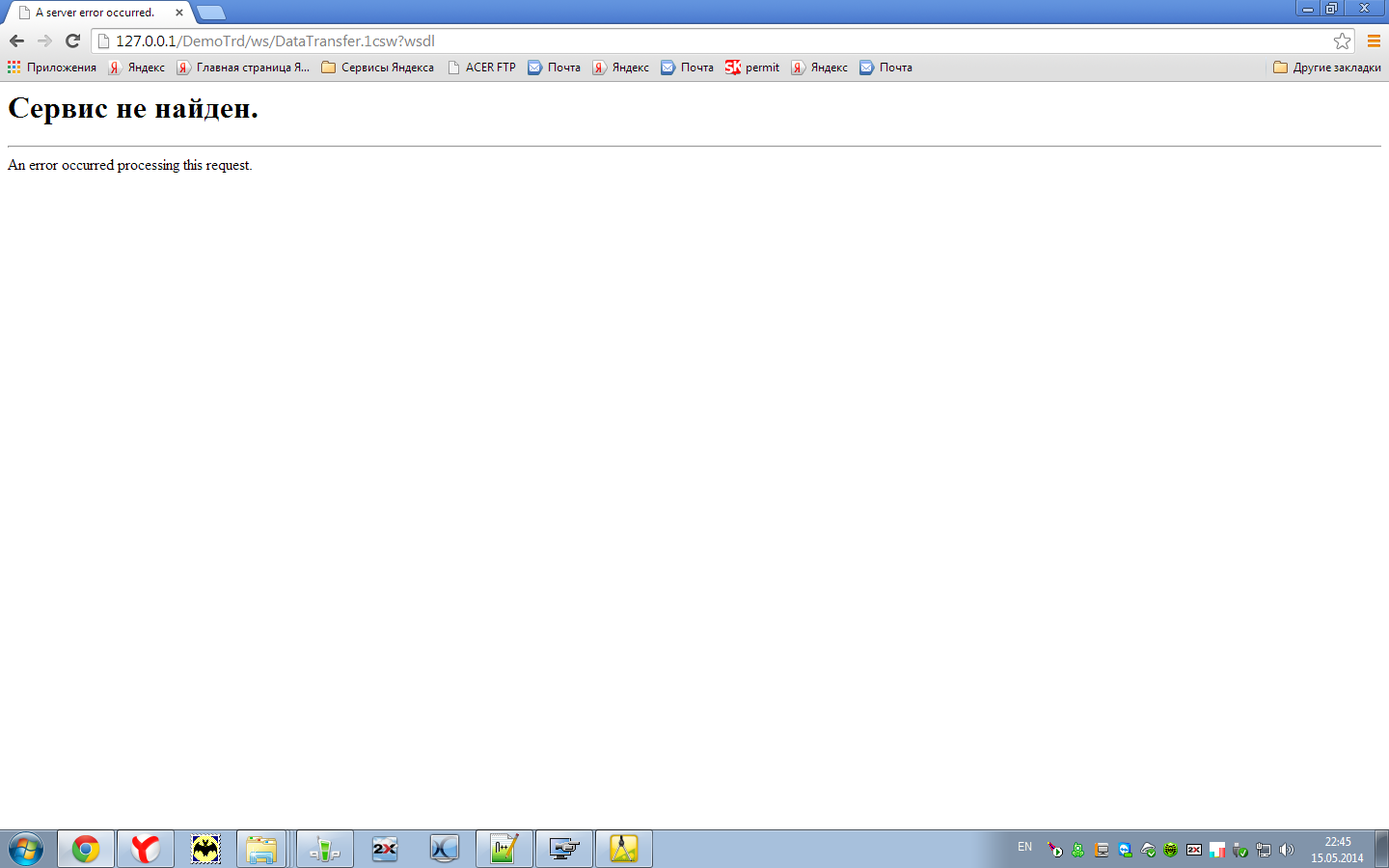Select the 'A server error occurred.' tab

point(95,13)
